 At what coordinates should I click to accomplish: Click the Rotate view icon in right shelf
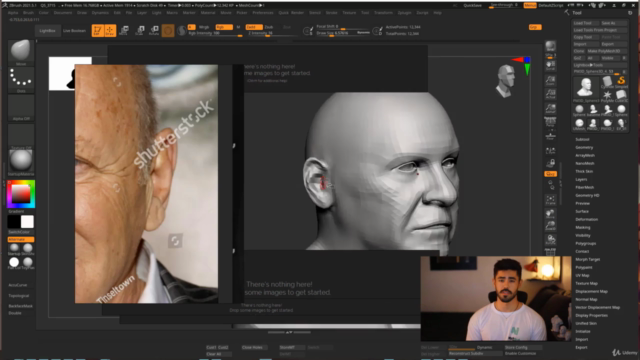click(x=551, y=239)
